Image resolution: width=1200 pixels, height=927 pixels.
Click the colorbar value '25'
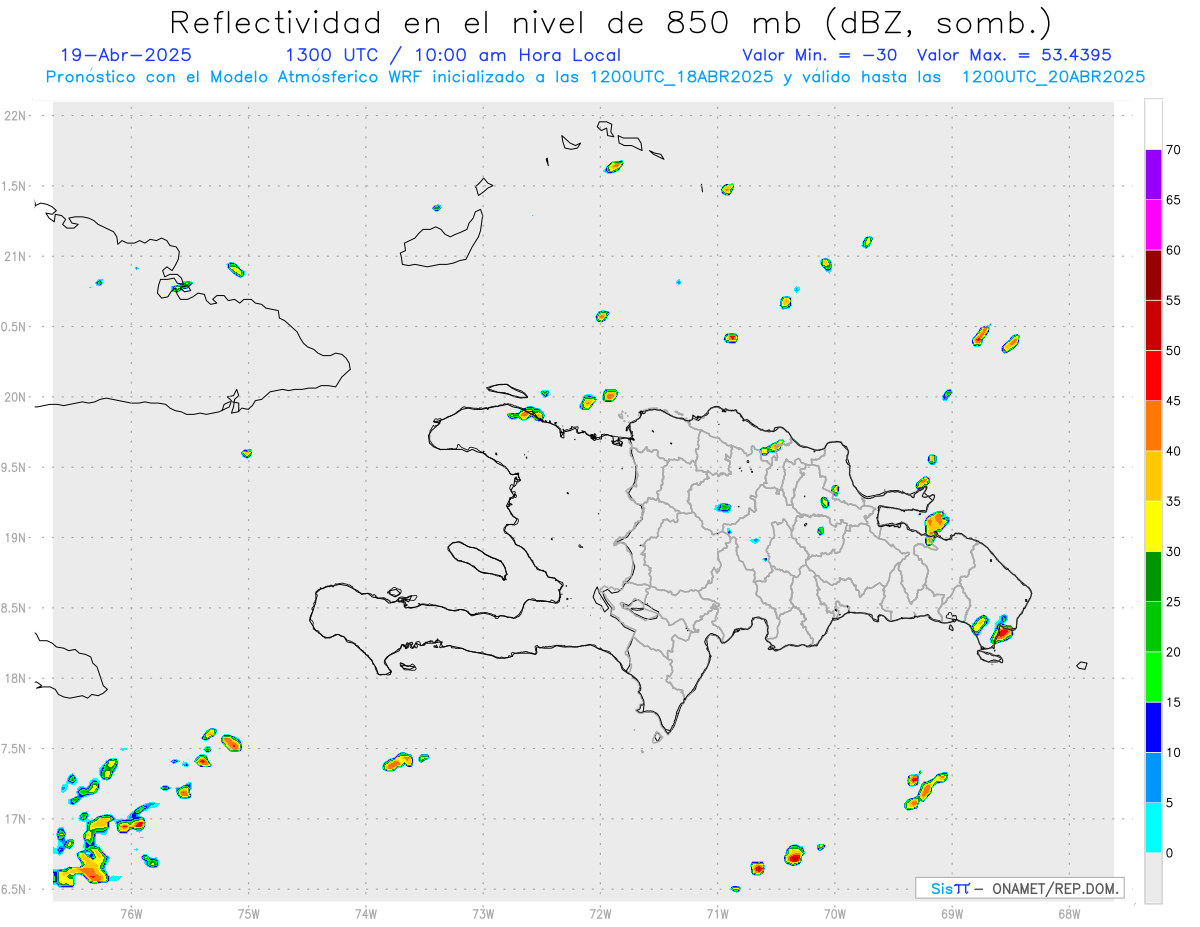point(1174,602)
